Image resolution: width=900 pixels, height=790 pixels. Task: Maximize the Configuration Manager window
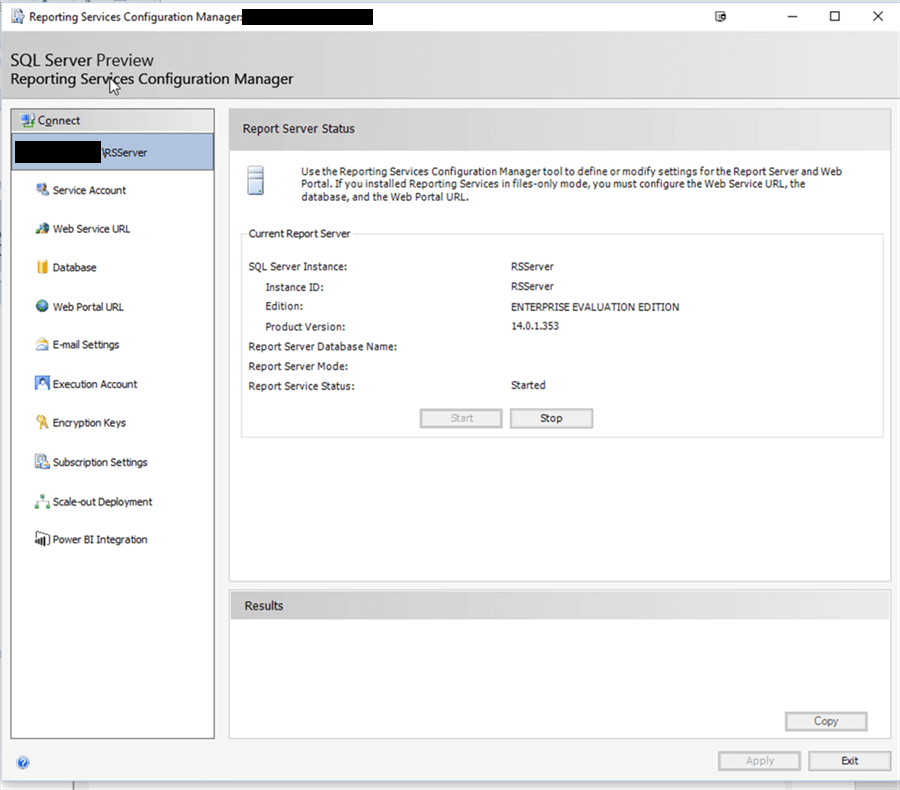pyautogui.click(x=835, y=17)
